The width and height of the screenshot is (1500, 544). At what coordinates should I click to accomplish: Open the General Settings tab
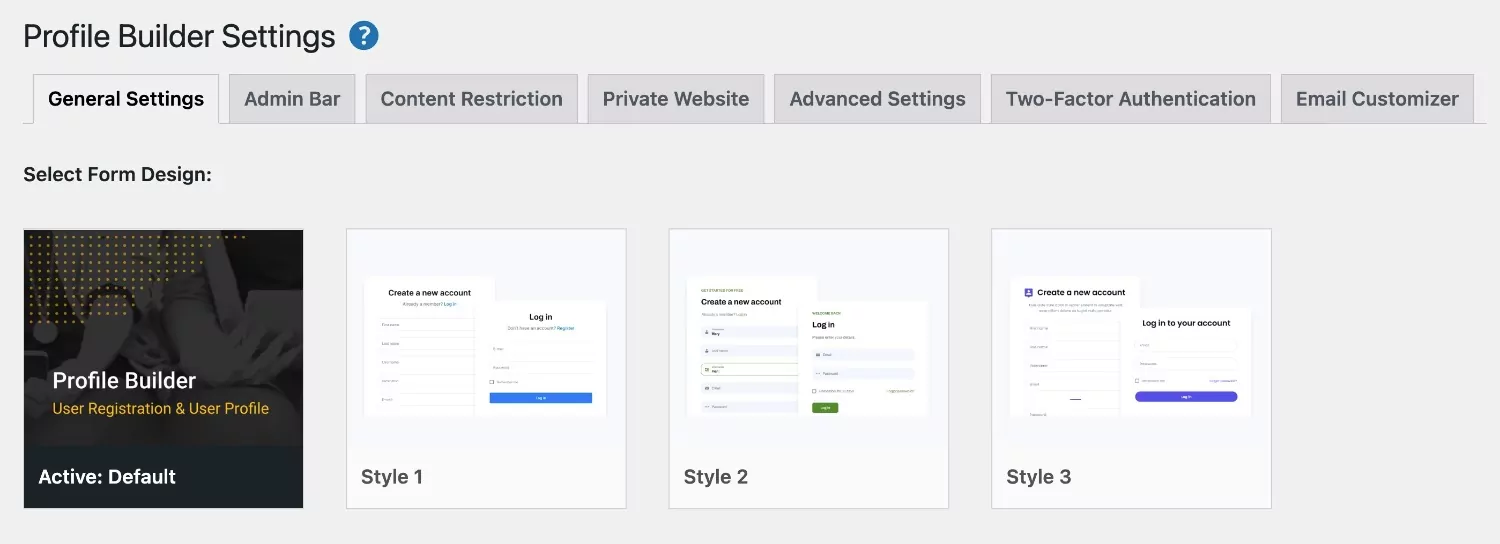tap(126, 99)
